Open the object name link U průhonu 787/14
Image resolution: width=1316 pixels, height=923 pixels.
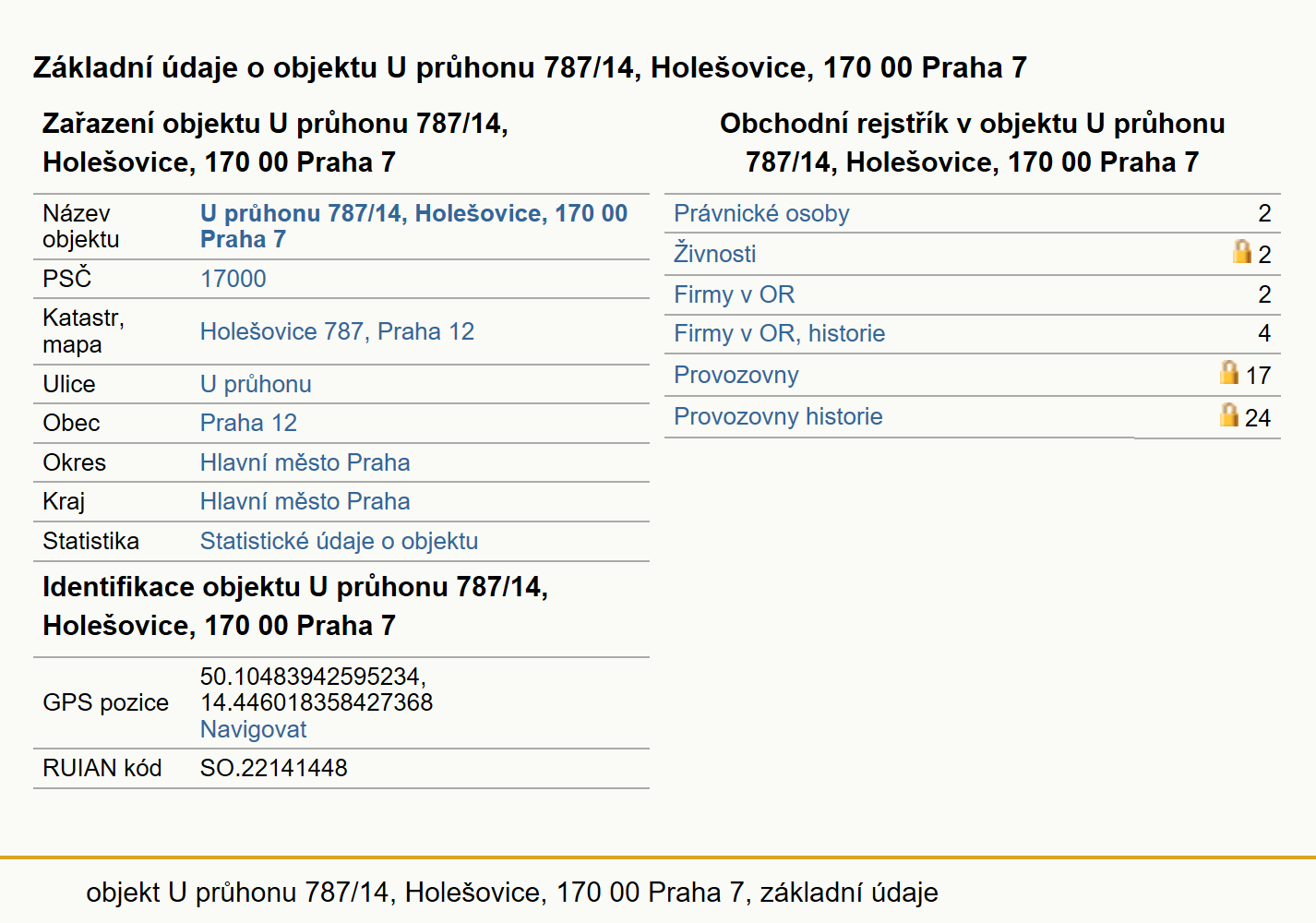[x=413, y=226]
